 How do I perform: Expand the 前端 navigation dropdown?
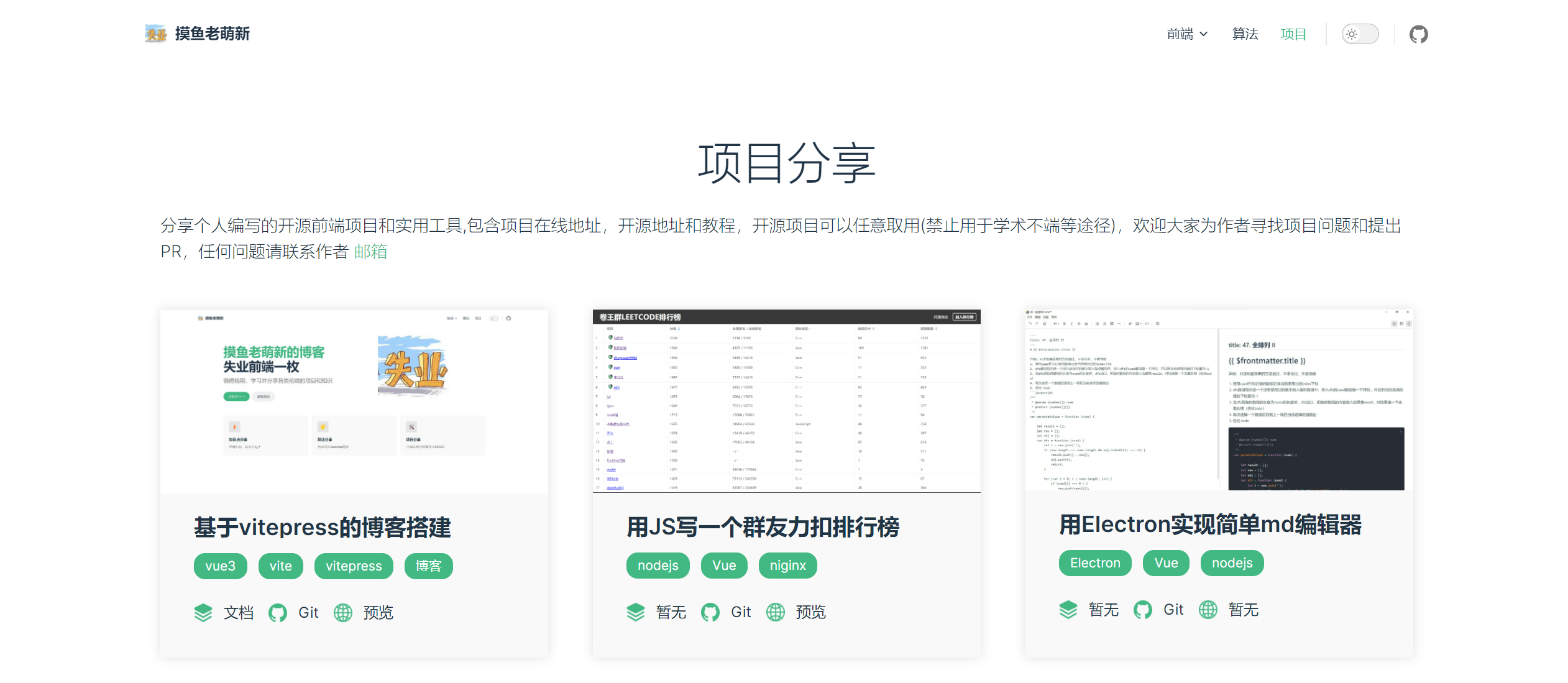[x=1186, y=34]
